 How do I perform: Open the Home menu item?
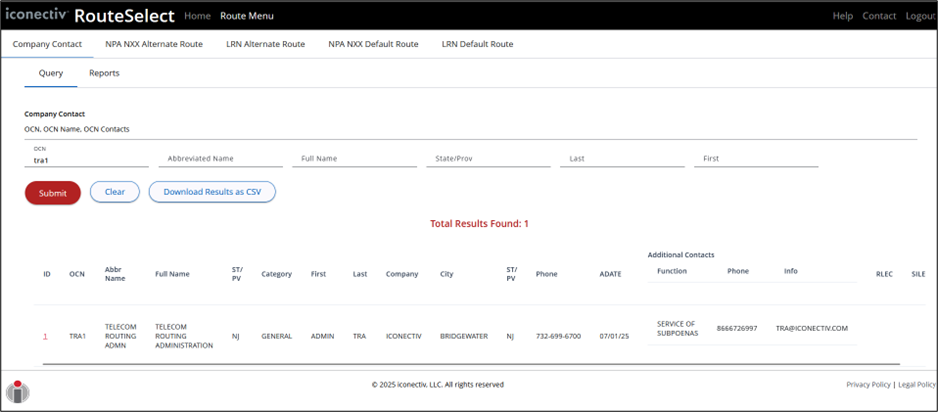tap(197, 16)
